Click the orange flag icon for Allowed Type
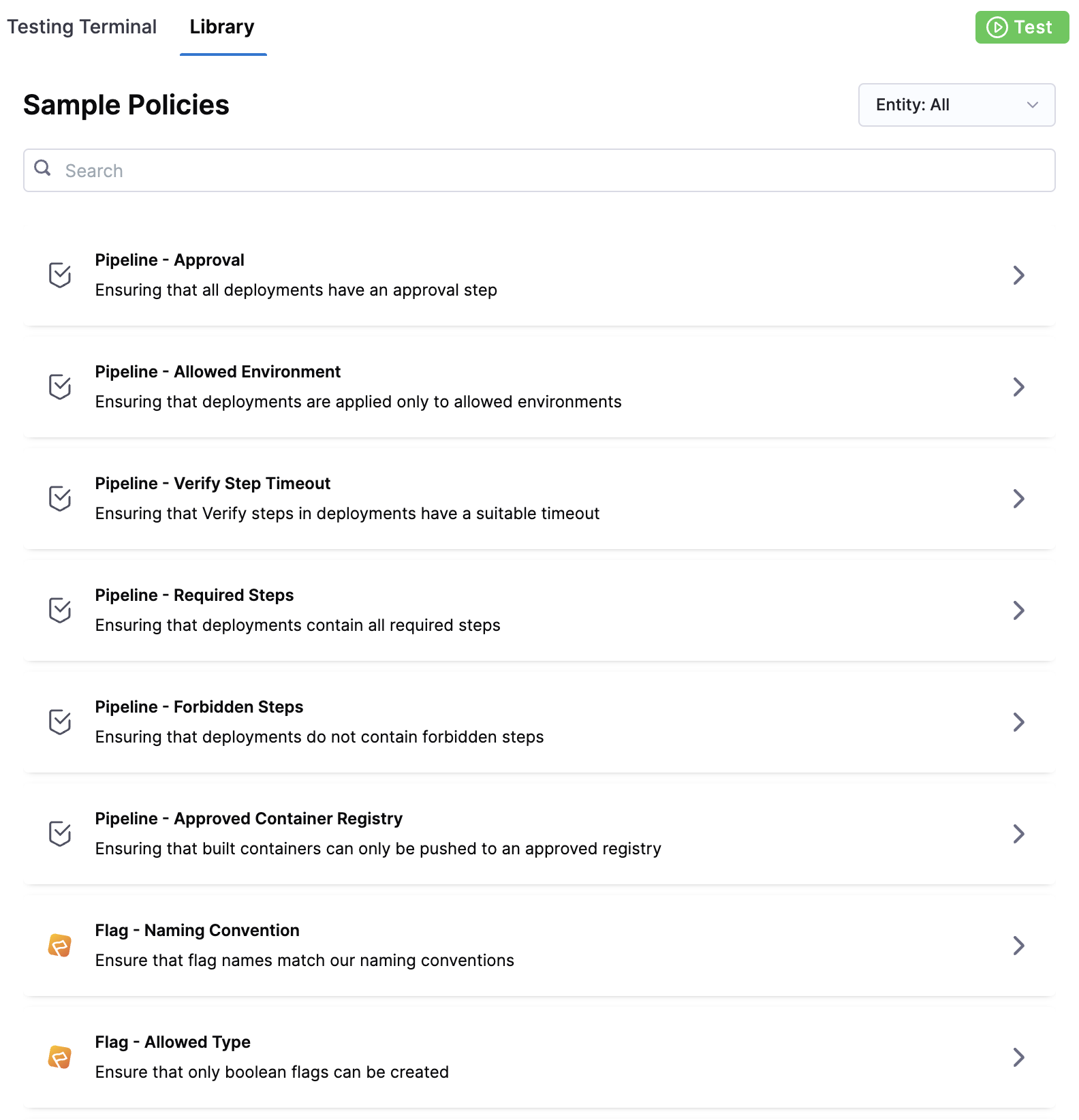 [x=60, y=1057]
